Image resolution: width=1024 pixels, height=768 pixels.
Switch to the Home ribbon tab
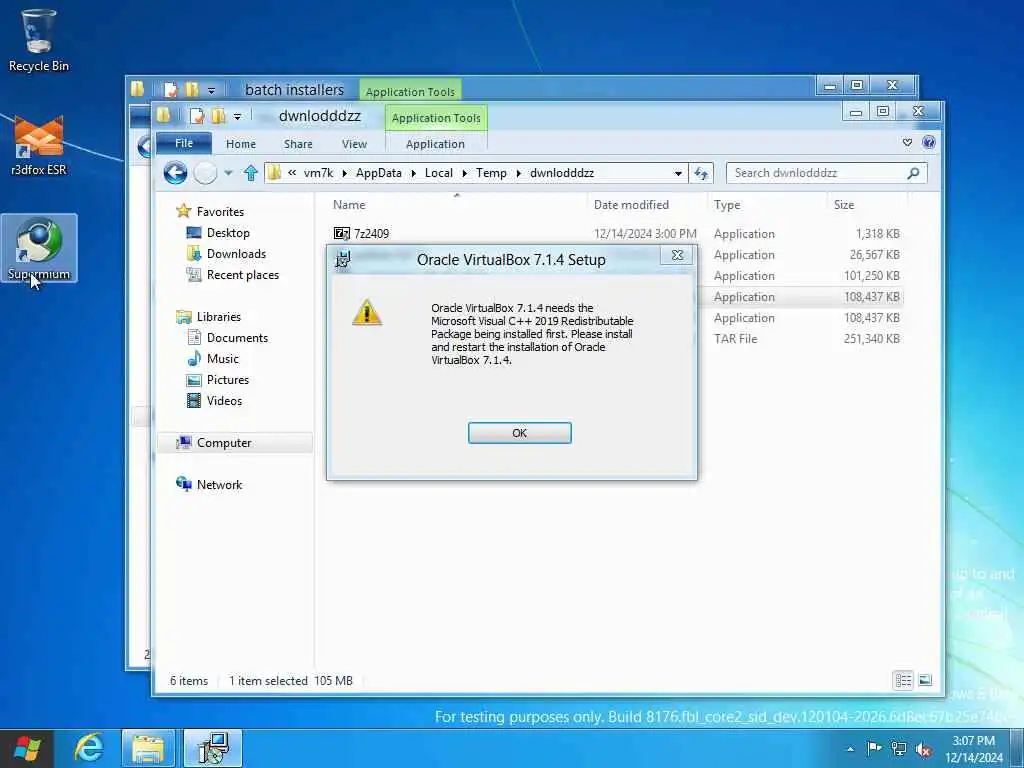coord(240,144)
